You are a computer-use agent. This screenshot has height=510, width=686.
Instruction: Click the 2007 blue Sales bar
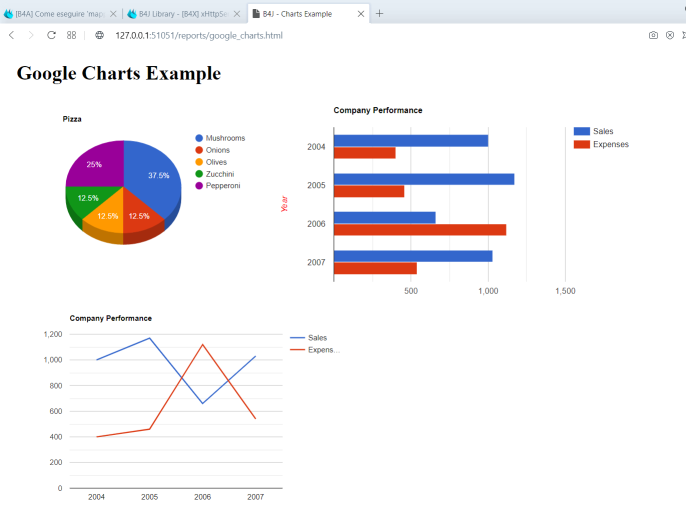point(413,256)
